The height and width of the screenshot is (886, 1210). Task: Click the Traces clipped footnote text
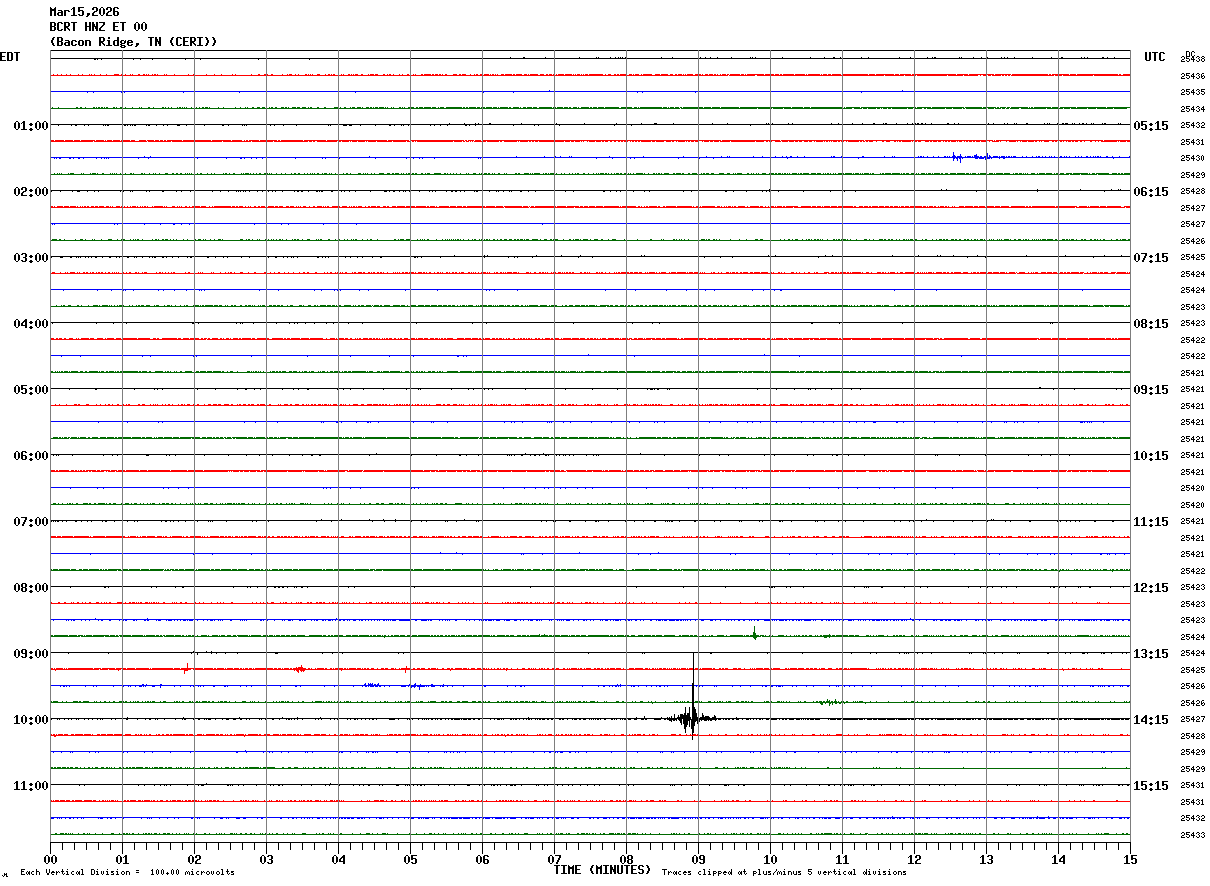784,873
